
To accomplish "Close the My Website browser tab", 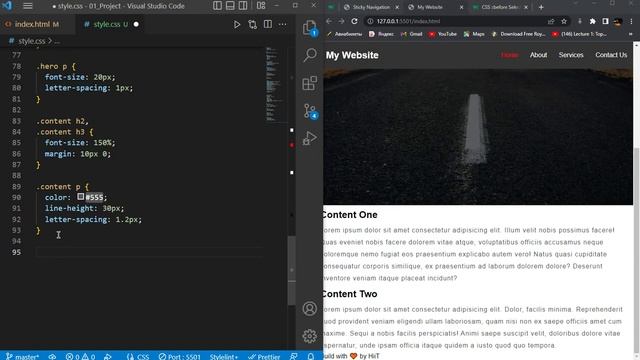I will (462, 7).
